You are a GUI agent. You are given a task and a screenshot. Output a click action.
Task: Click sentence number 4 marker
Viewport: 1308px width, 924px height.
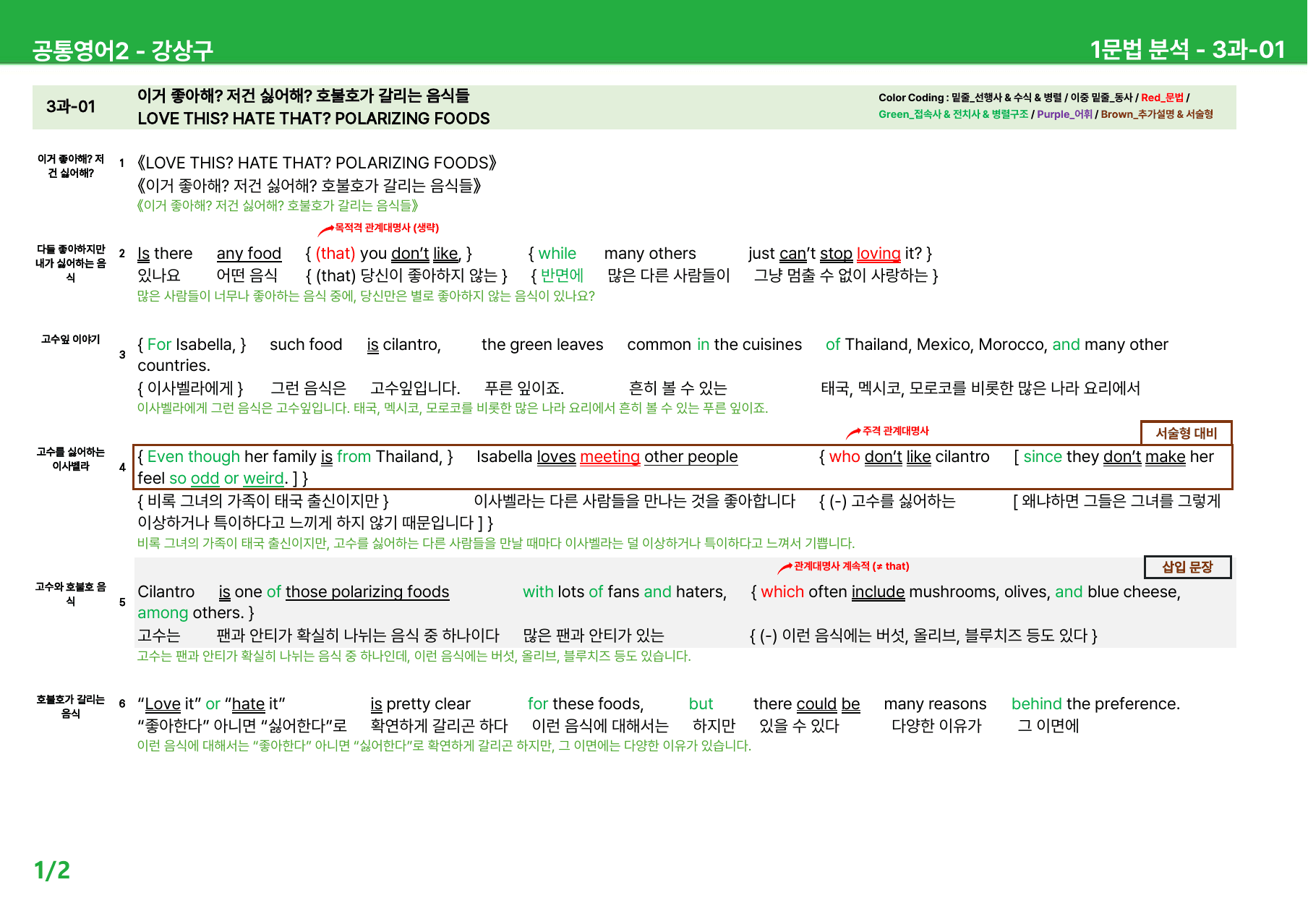point(122,467)
